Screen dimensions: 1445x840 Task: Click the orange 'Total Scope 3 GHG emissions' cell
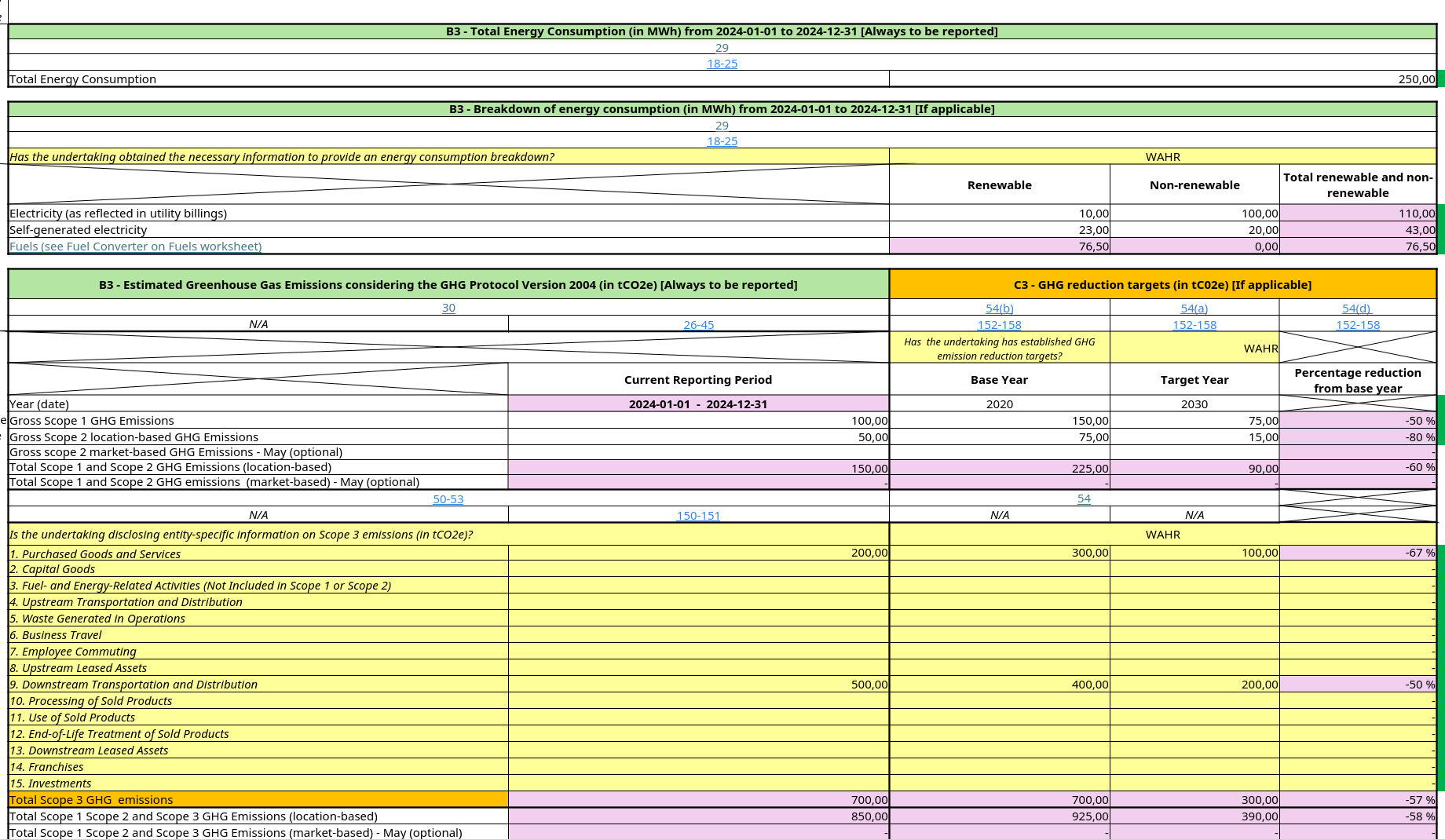tap(258, 800)
